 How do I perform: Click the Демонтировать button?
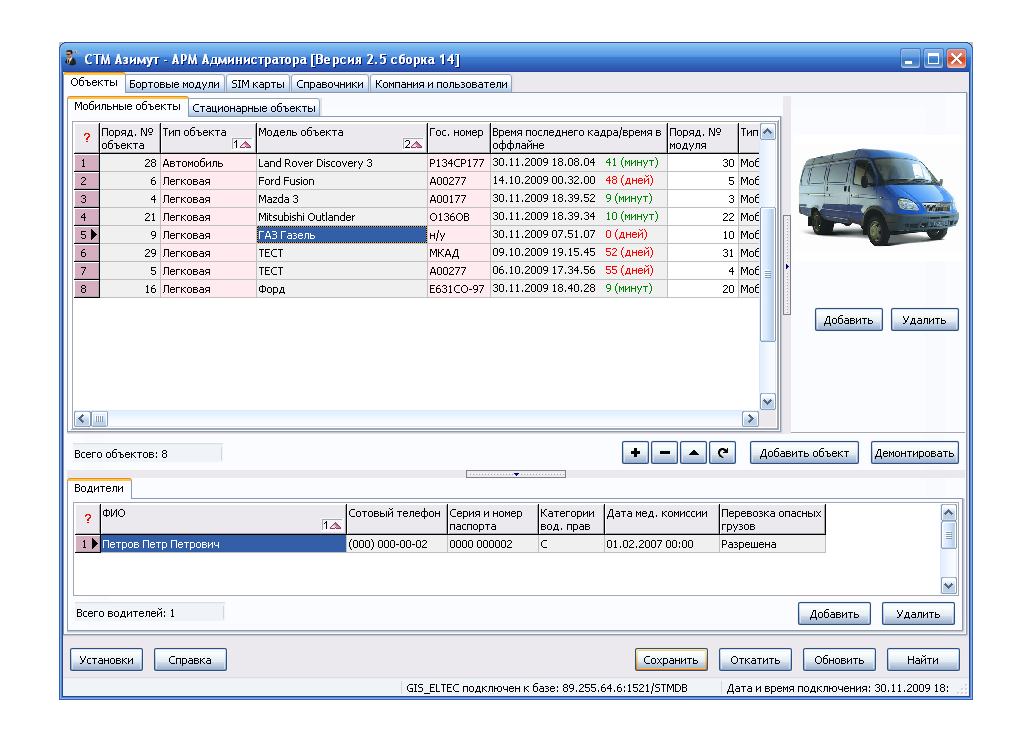(914, 453)
